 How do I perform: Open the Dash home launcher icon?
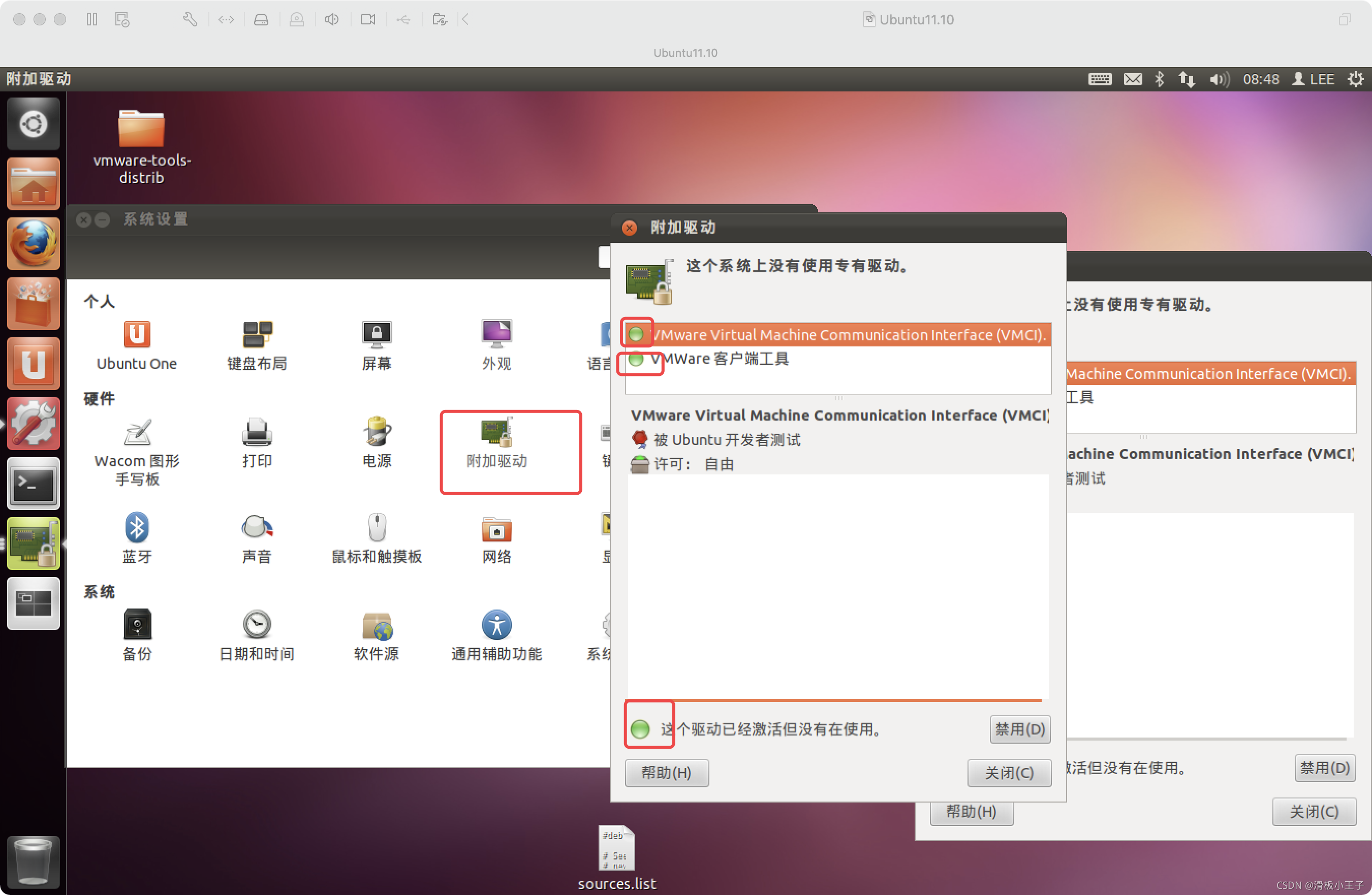tap(34, 124)
